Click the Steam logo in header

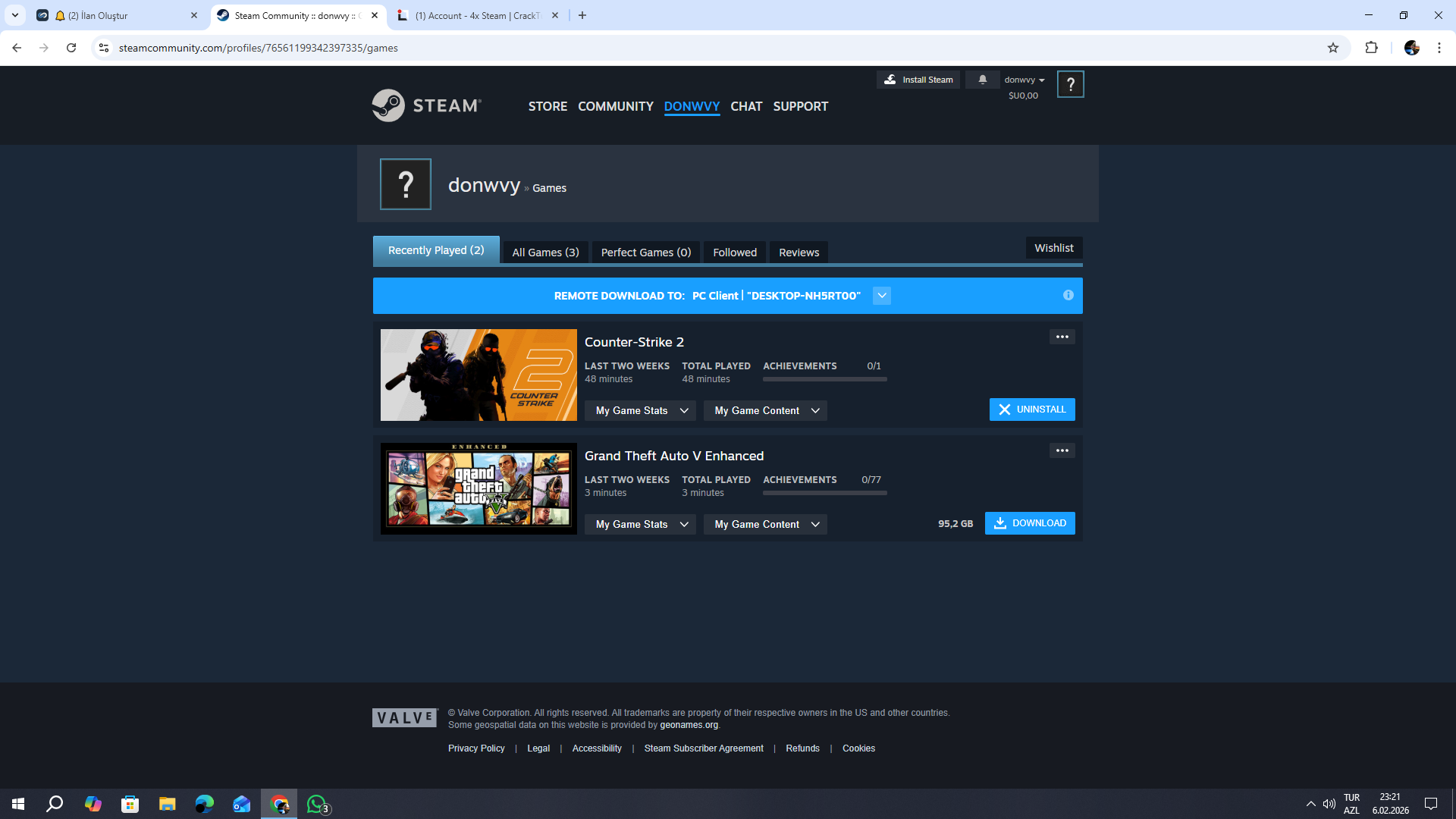[426, 105]
